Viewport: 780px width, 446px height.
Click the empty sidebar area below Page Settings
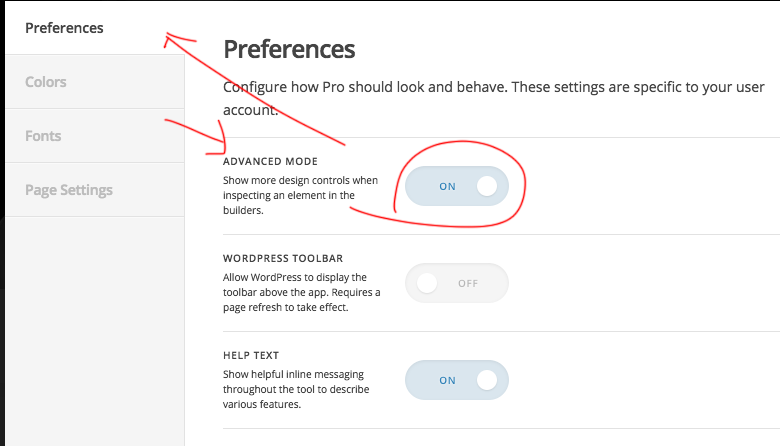95,331
